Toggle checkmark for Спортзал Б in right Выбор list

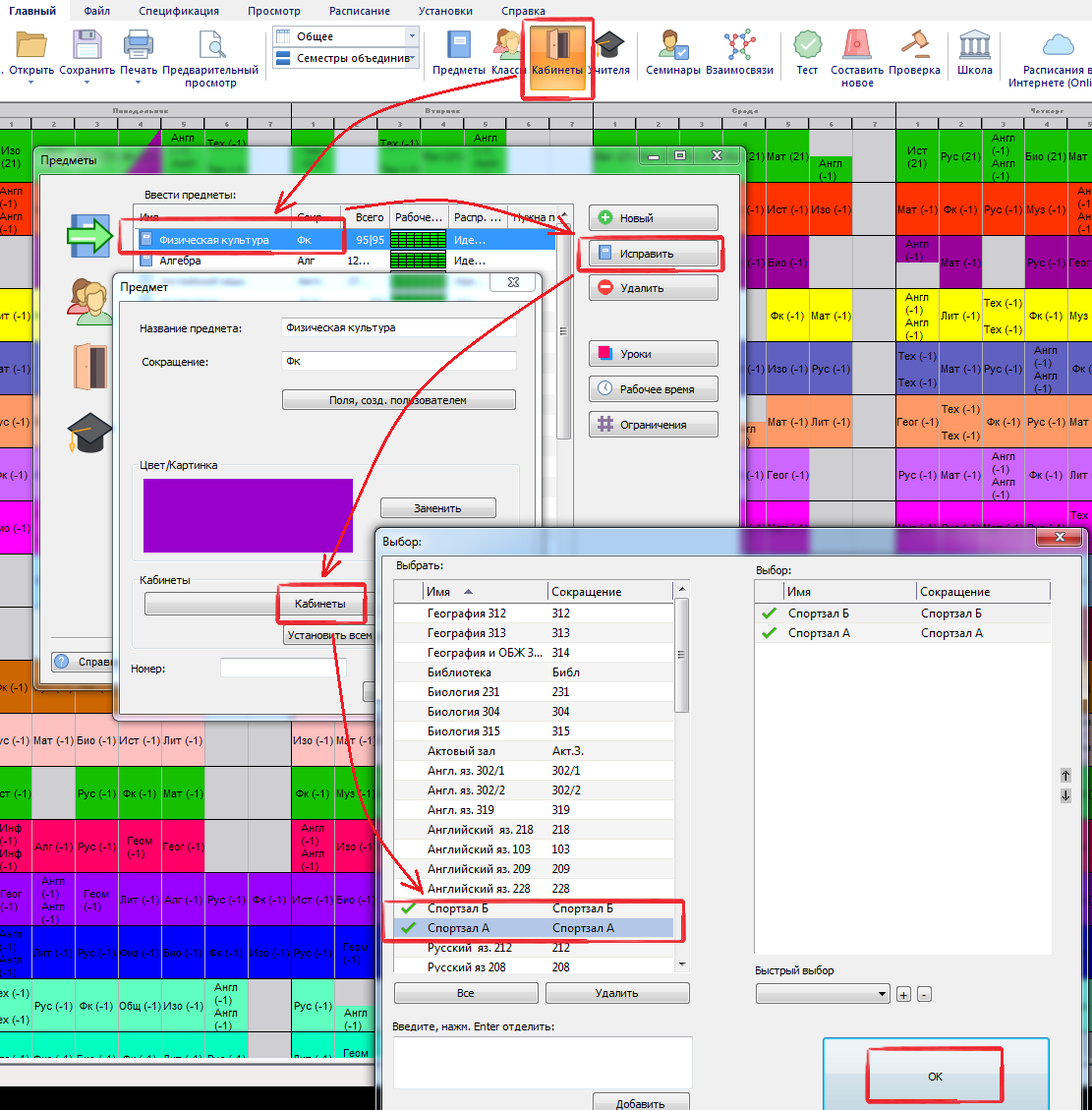(x=769, y=613)
